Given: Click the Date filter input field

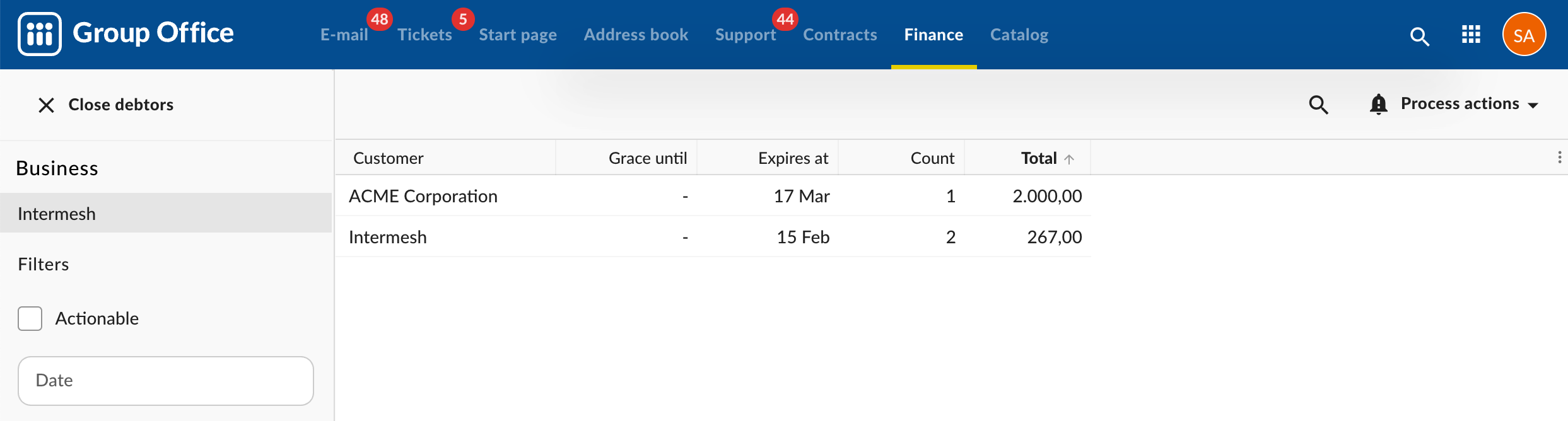Looking at the screenshot, I should pyautogui.click(x=166, y=381).
